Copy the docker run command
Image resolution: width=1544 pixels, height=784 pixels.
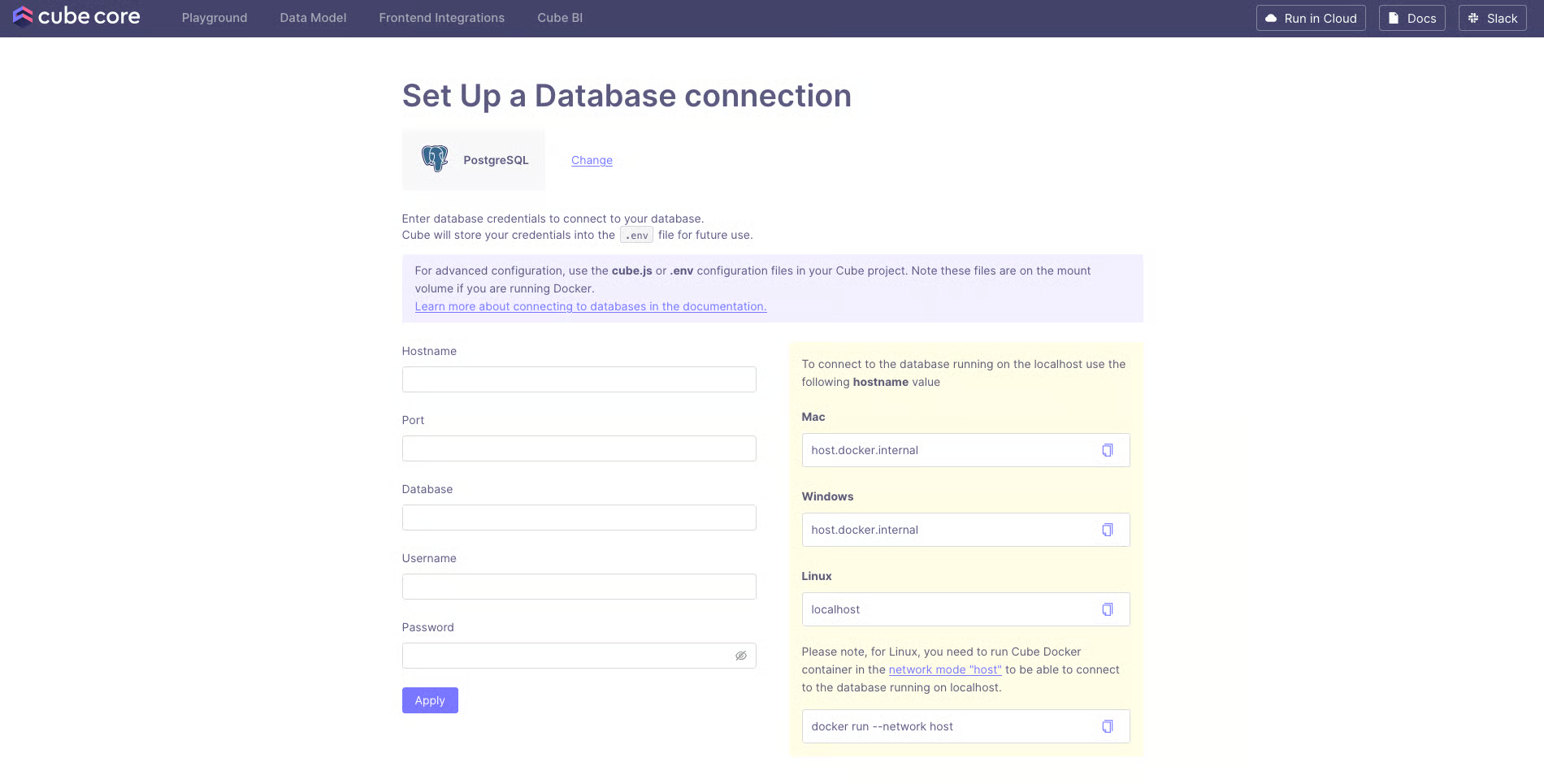(x=1107, y=726)
